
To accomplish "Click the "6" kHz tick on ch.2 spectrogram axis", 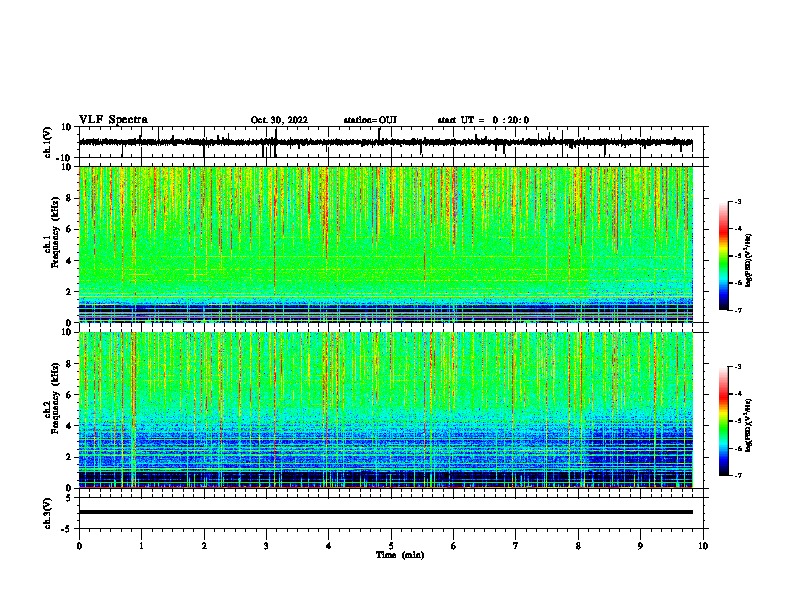I will click(69, 395).
